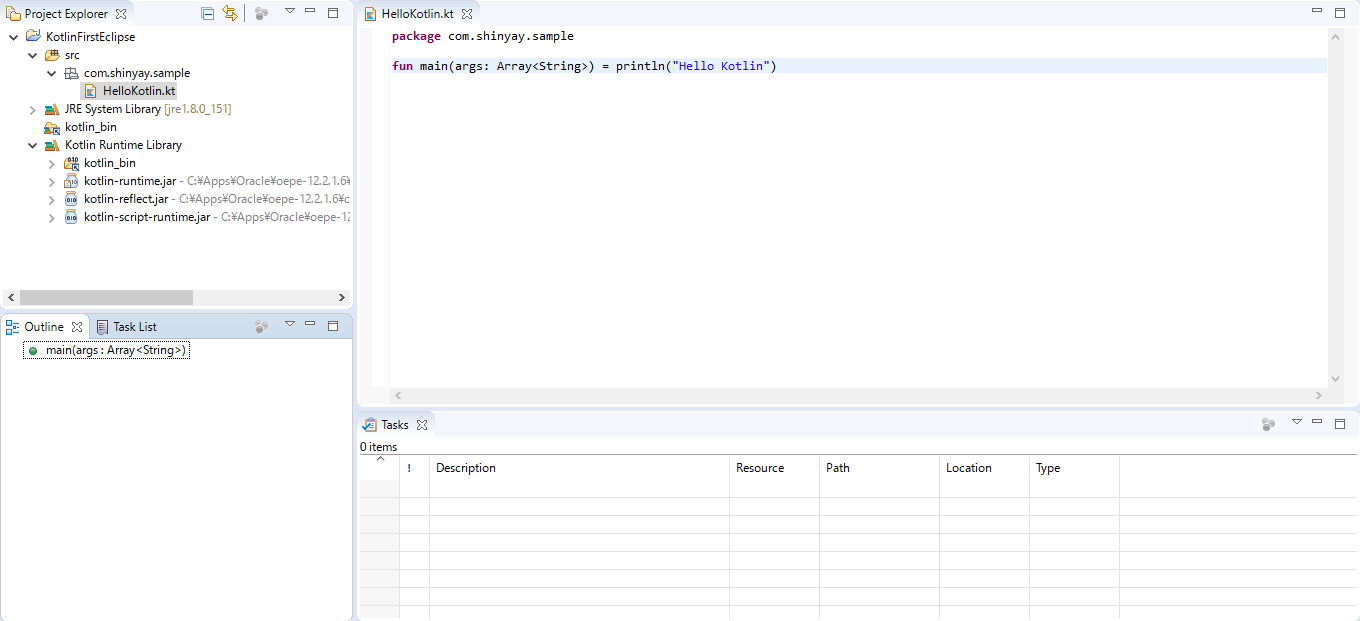Collapse the Kotlin Runtime Library node
Screen dimensions: 1360x621
tap(32, 144)
